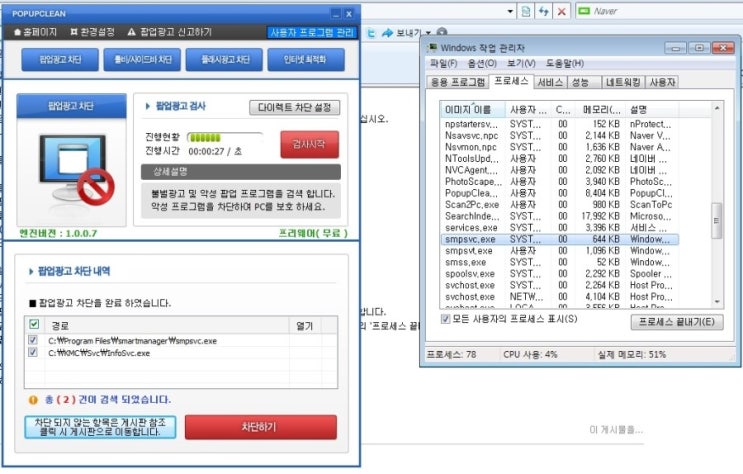
Task: Select smpsvt.exe process row
Action: [559, 251]
